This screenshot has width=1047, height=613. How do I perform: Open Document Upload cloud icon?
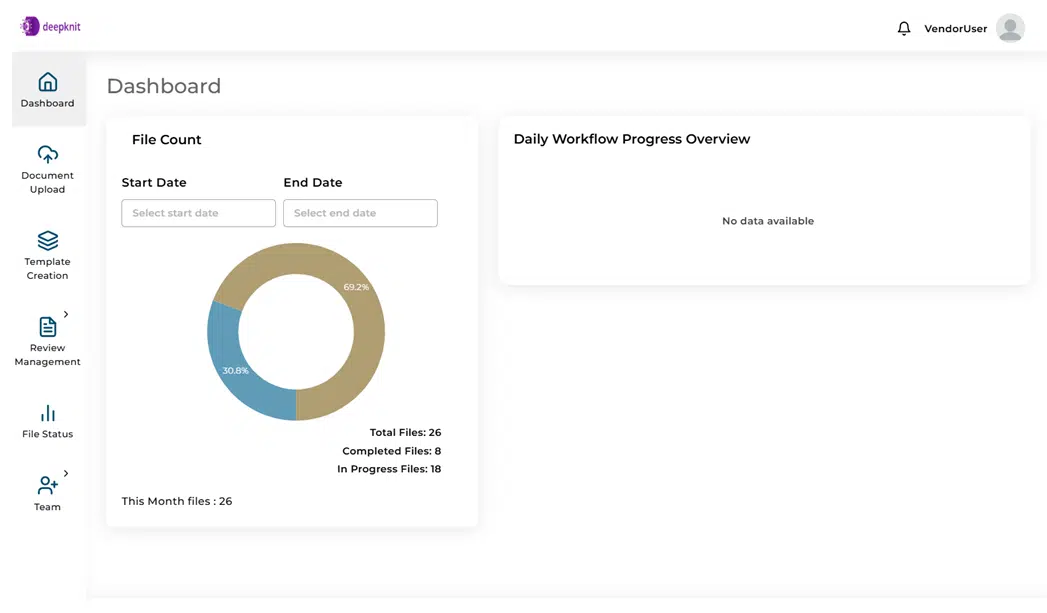47,154
